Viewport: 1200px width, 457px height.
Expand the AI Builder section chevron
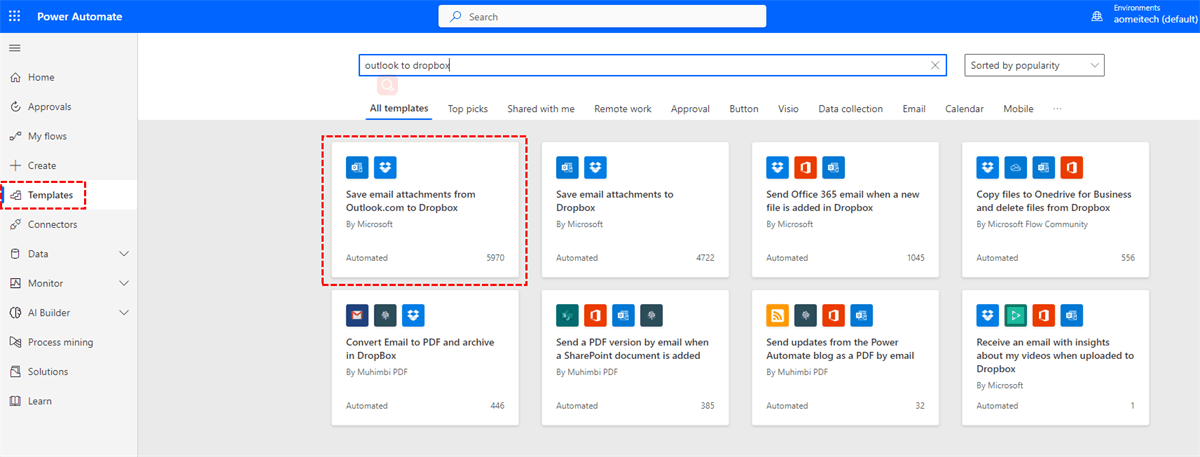tap(124, 313)
